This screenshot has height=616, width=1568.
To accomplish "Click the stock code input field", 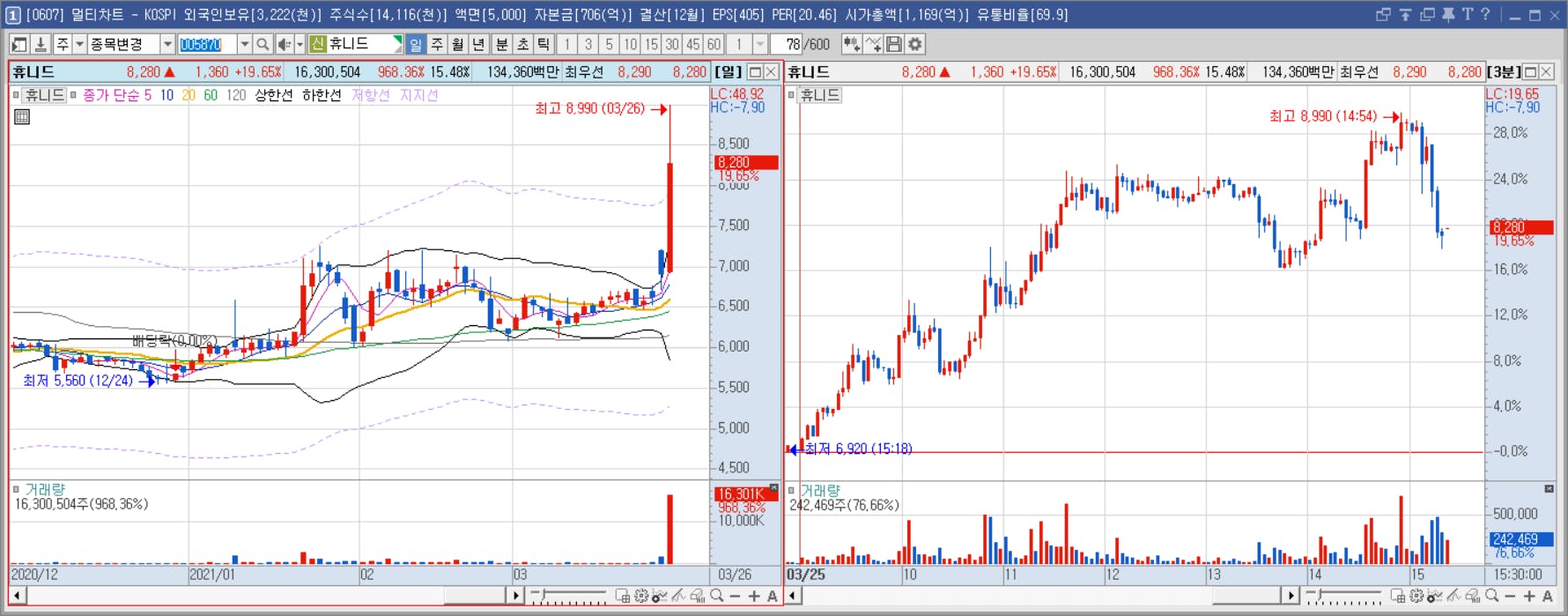I will (207, 44).
